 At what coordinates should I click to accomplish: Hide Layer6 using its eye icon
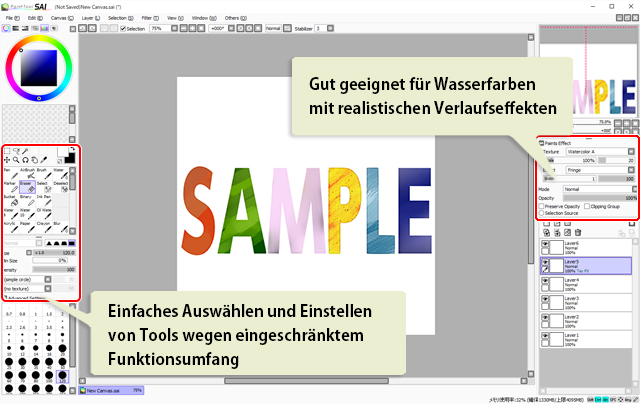tap(546, 246)
